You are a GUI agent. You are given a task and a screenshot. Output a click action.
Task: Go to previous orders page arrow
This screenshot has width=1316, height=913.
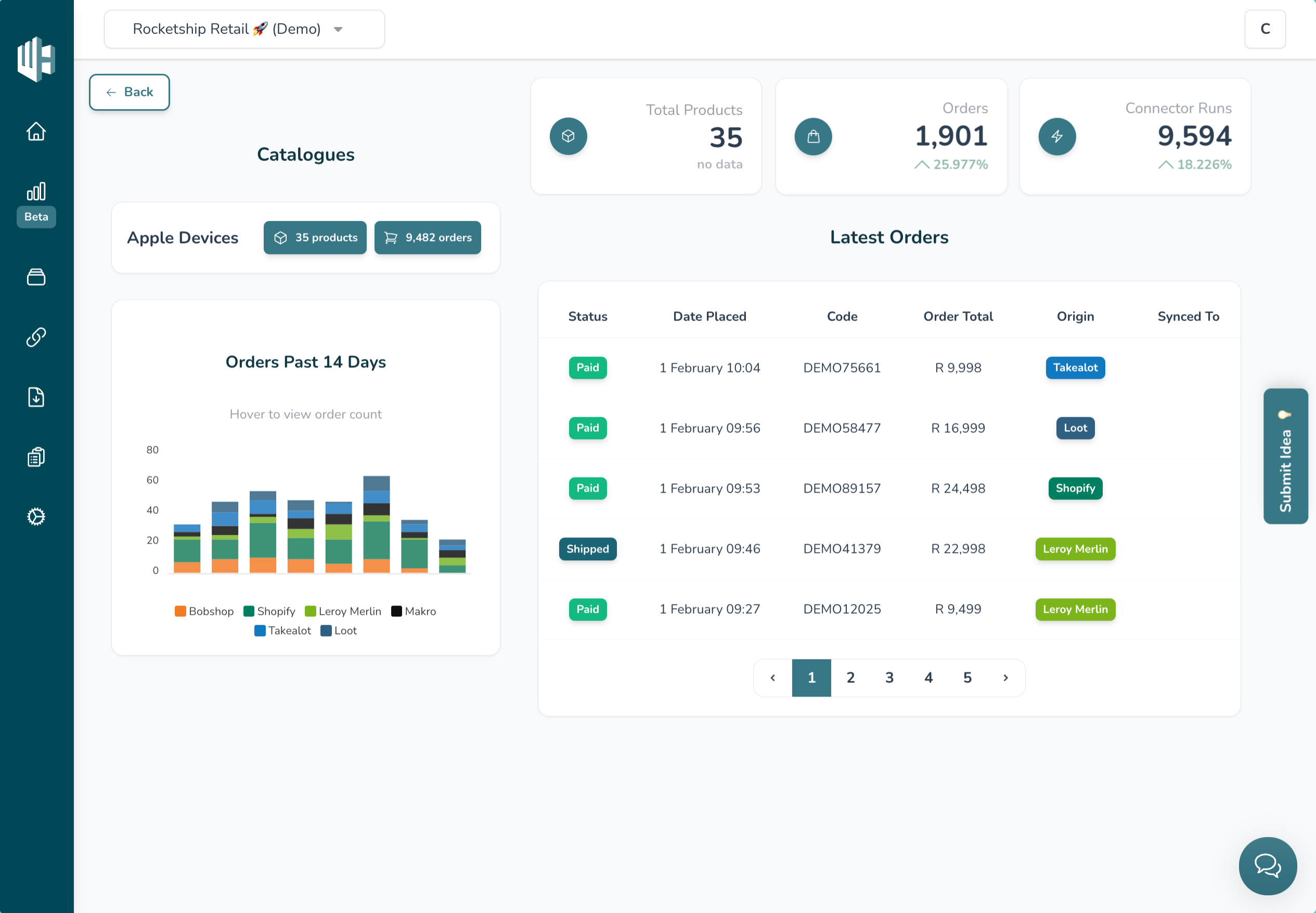(x=772, y=678)
